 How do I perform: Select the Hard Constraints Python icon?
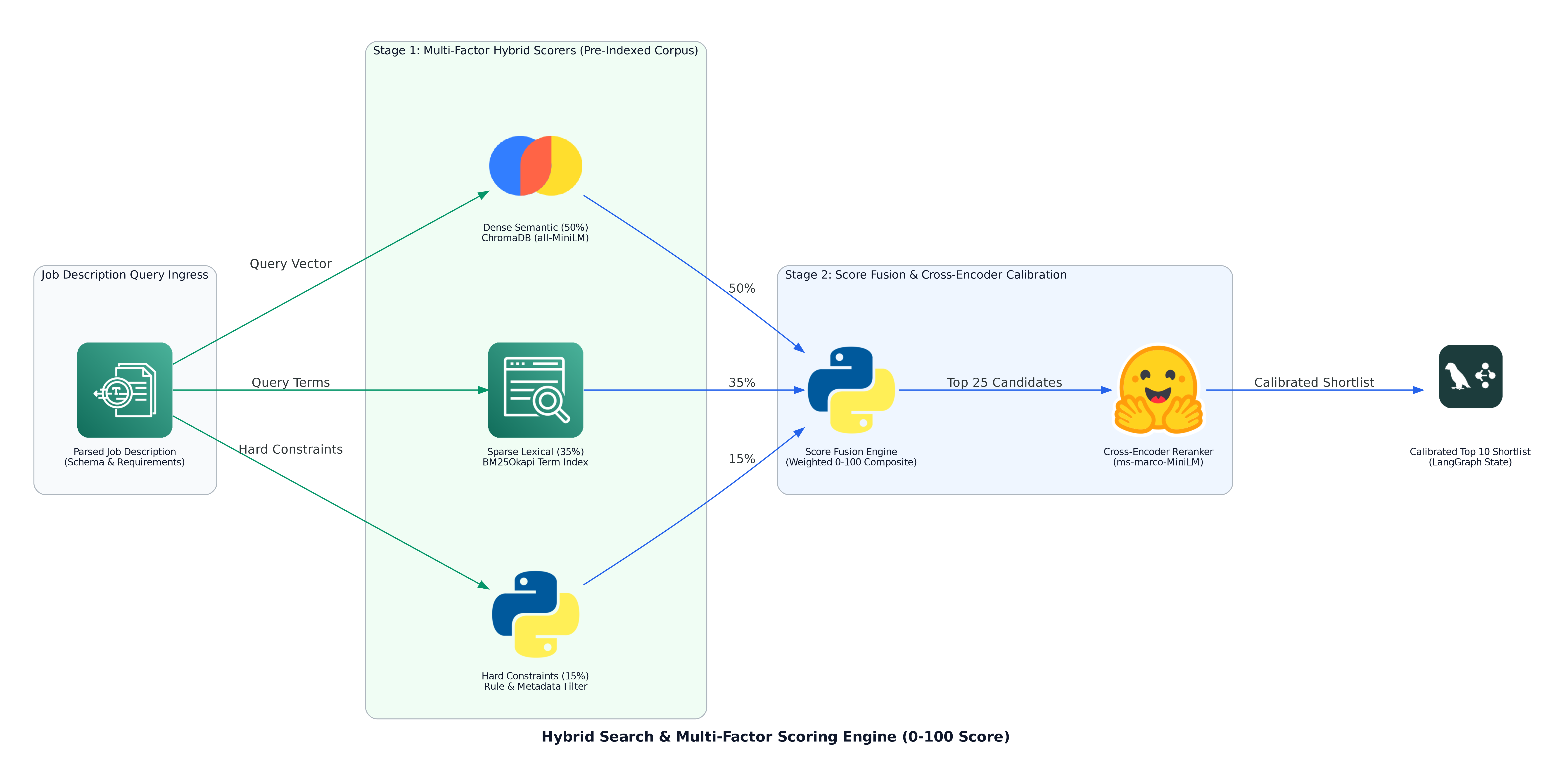pyautogui.click(x=536, y=614)
